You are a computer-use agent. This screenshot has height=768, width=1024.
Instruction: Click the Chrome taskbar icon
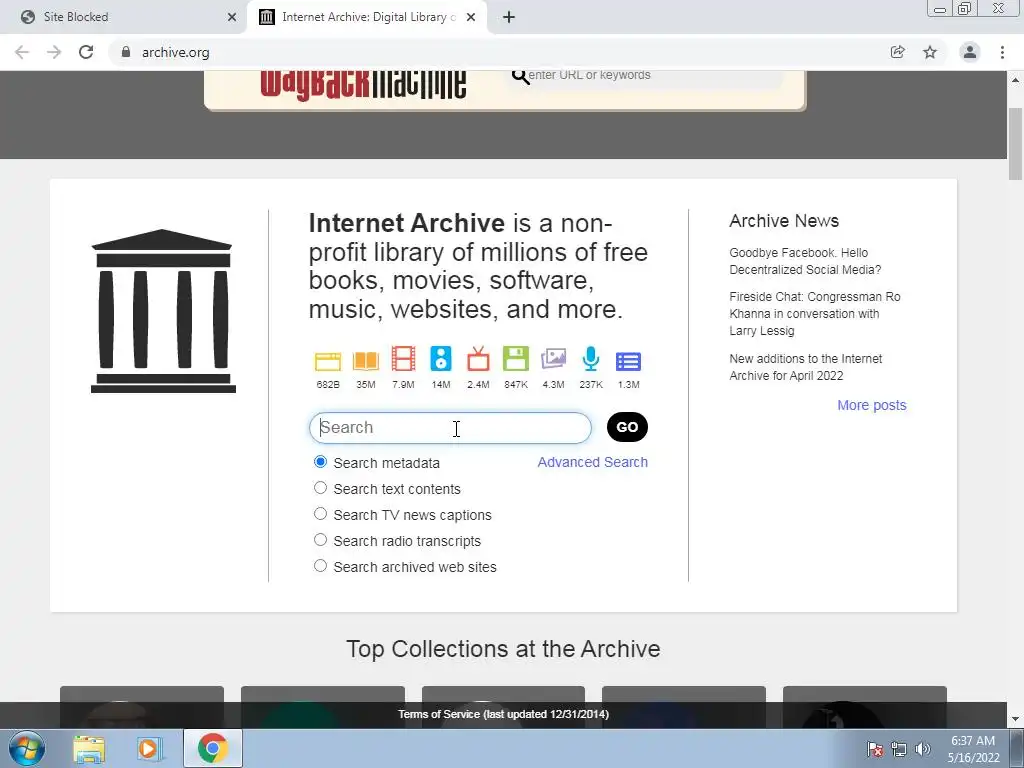click(x=212, y=748)
